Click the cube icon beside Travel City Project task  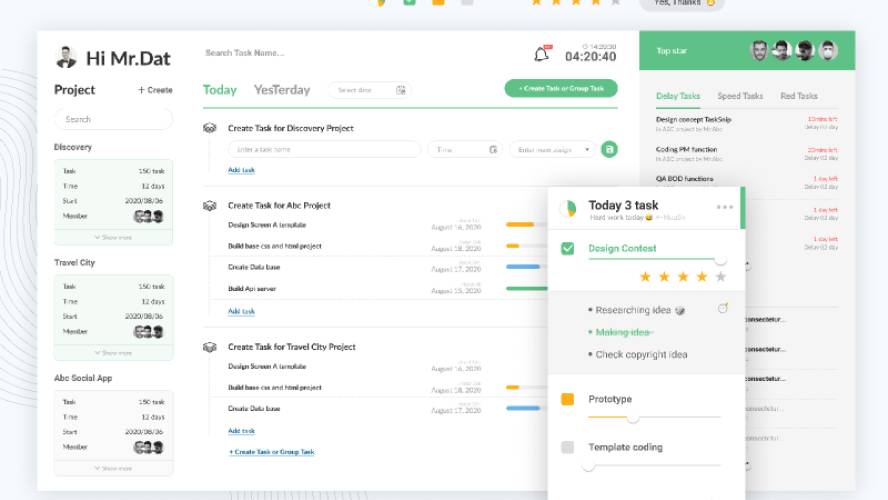click(210, 347)
